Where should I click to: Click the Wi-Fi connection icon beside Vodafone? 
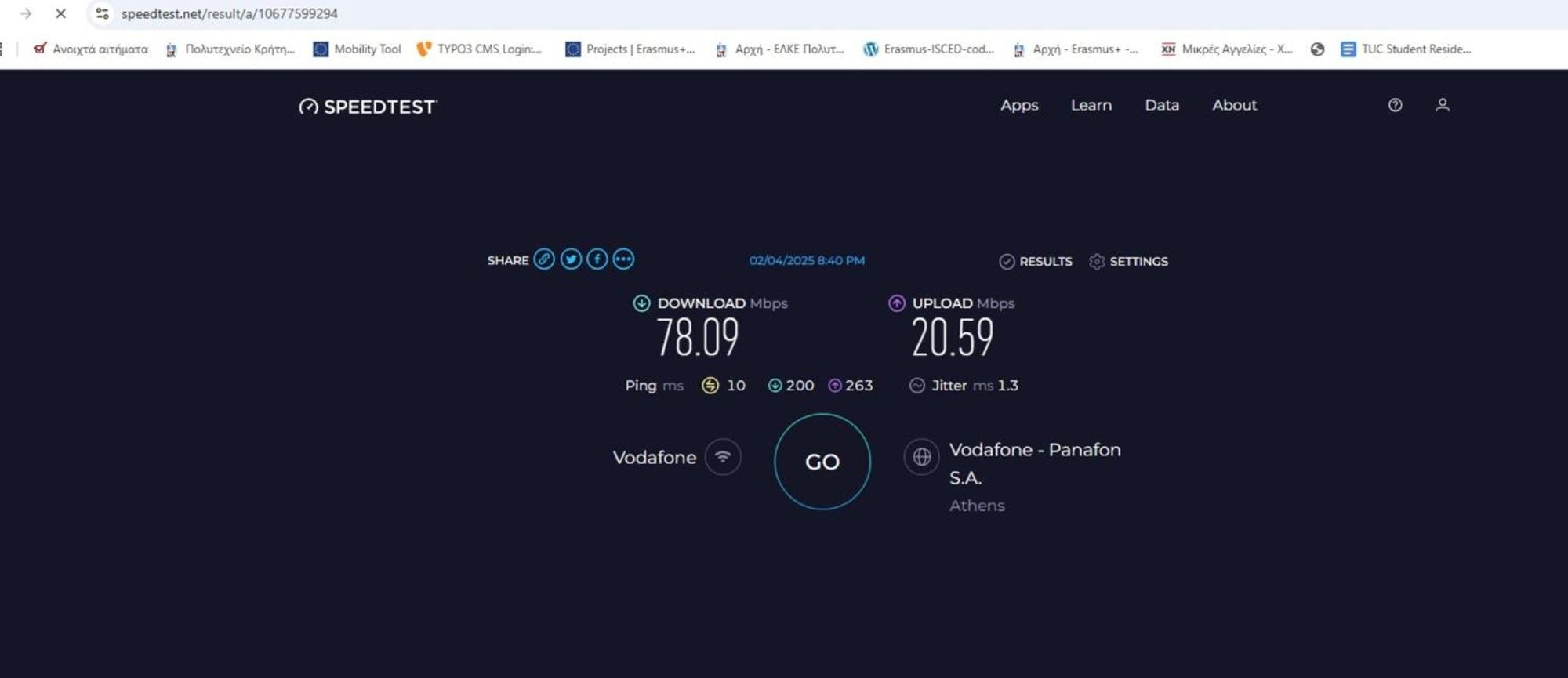click(x=723, y=457)
